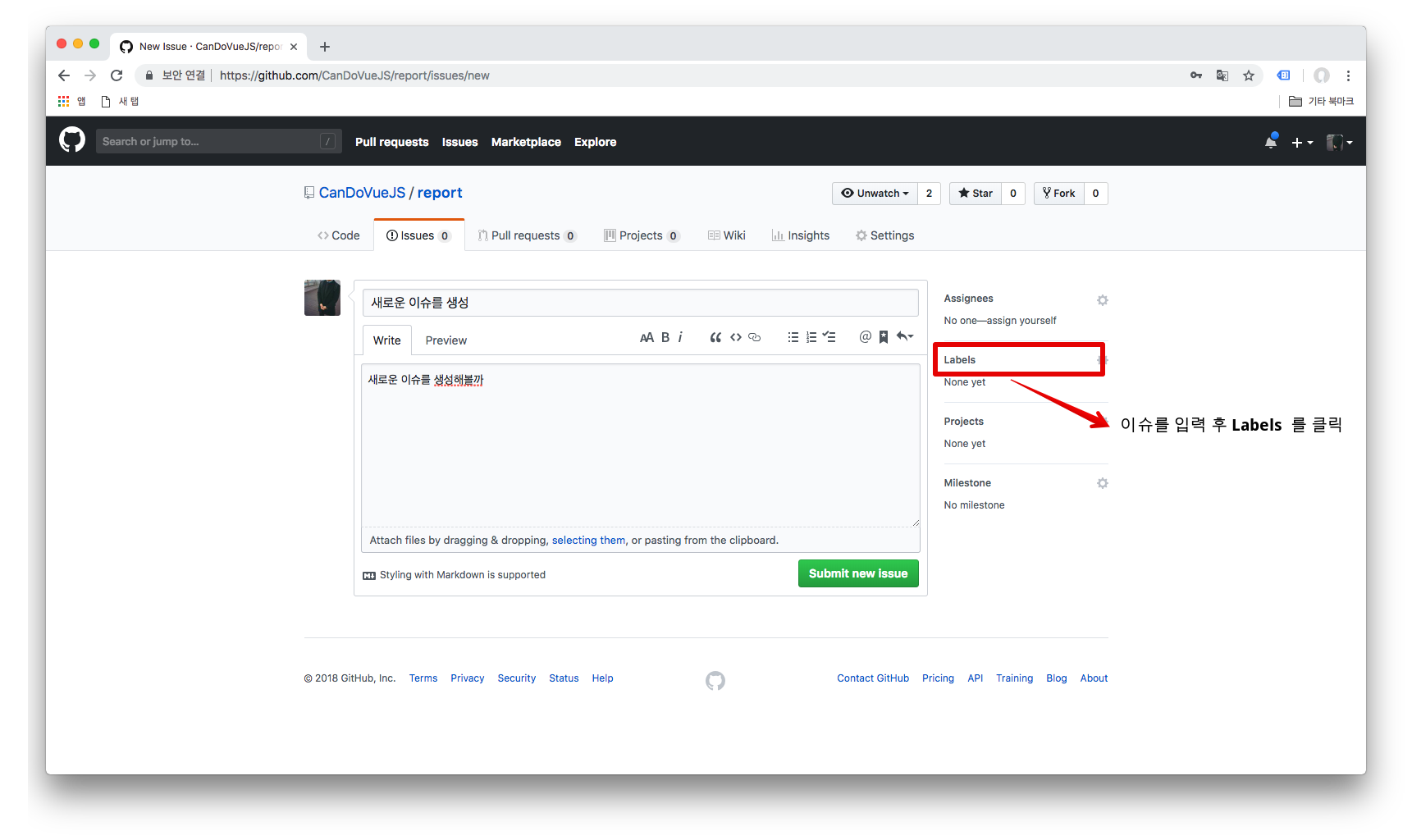Open the Milestone gear icon
Viewport: 1412px width, 840px height.
coord(1103,483)
